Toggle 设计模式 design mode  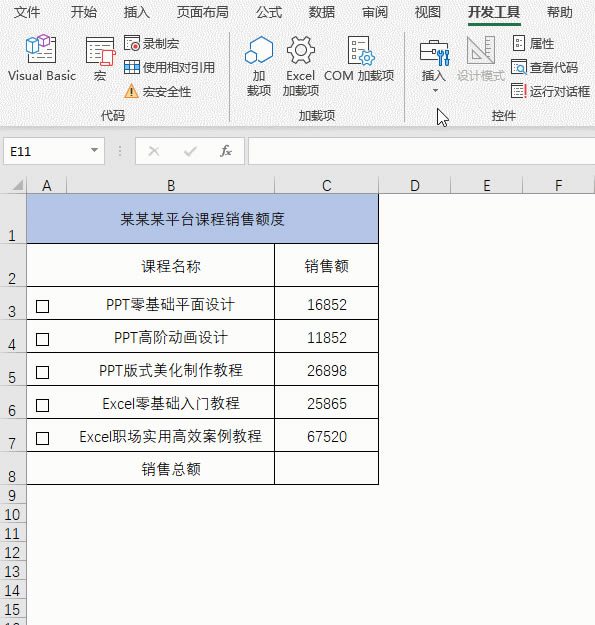pos(481,58)
